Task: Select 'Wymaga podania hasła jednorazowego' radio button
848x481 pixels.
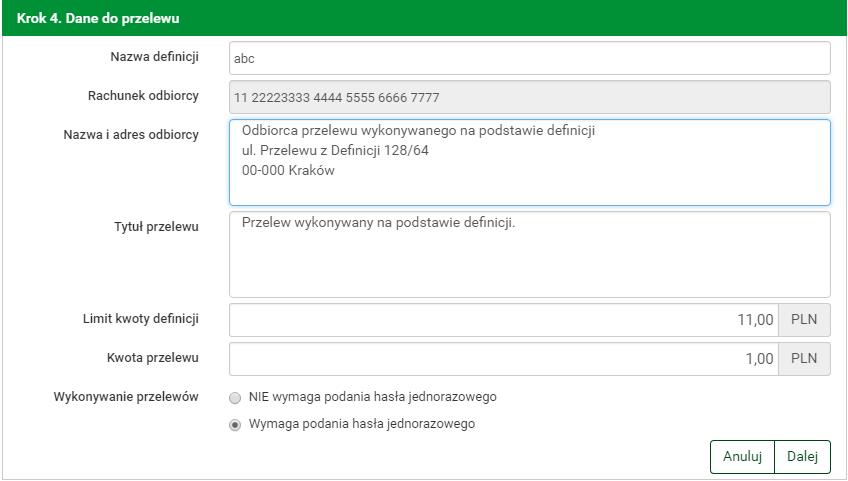Action: tap(235, 425)
